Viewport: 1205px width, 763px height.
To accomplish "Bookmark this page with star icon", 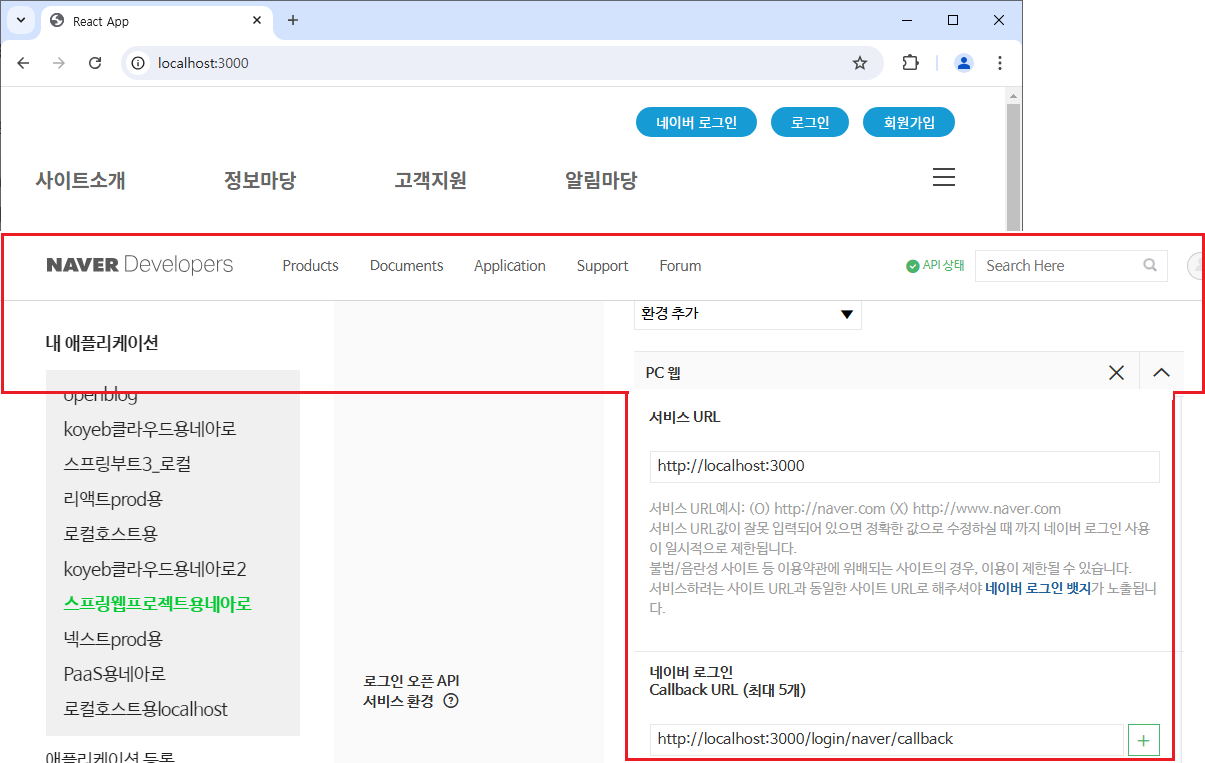I will (x=860, y=63).
